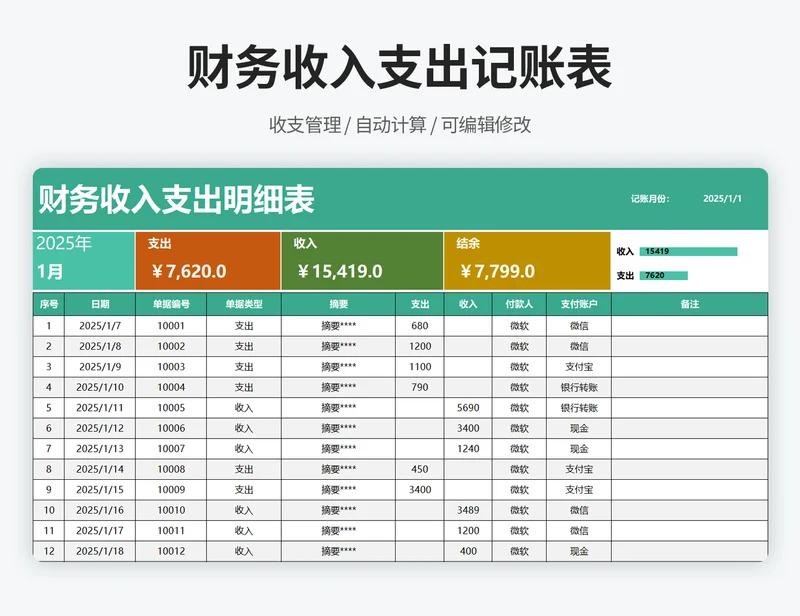This screenshot has height=616, width=800.
Task: Click date cell 2025/1/9
Action: pyautogui.click(x=100, y=367)
